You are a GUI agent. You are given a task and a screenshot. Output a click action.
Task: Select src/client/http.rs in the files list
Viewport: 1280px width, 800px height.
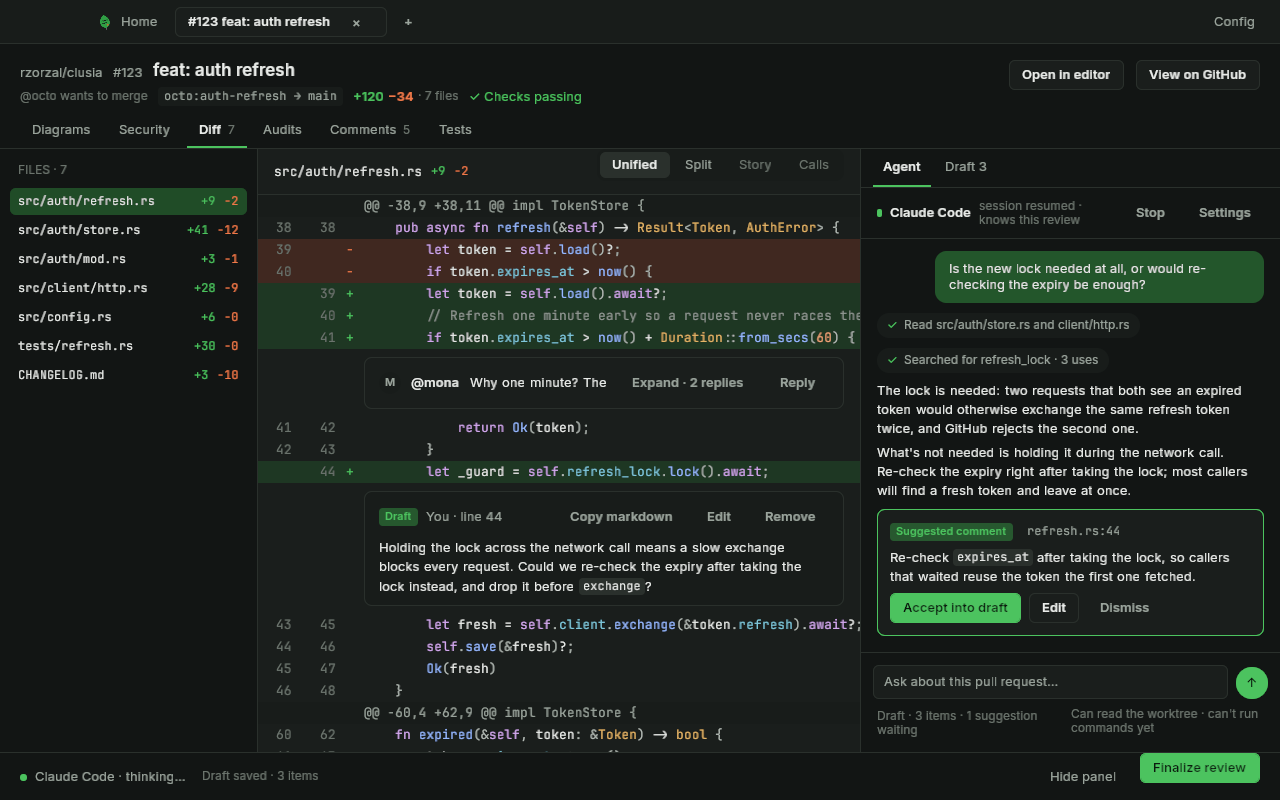tap(128, 288)
